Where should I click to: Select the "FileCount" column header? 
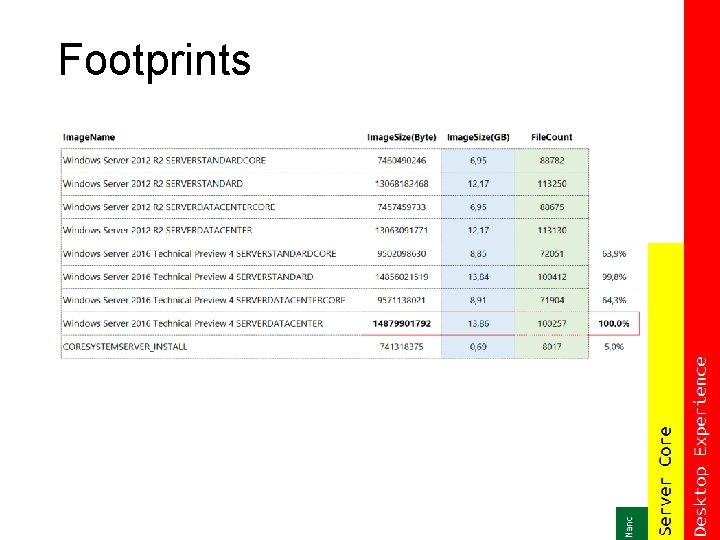[551, 137]
